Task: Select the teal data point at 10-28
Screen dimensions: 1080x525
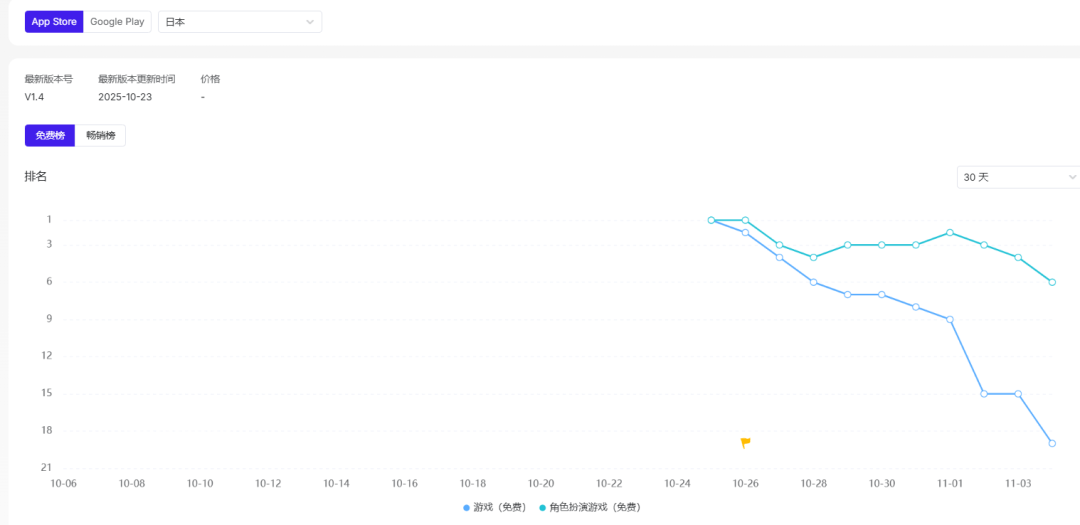Action: click(x=814, y=257)
